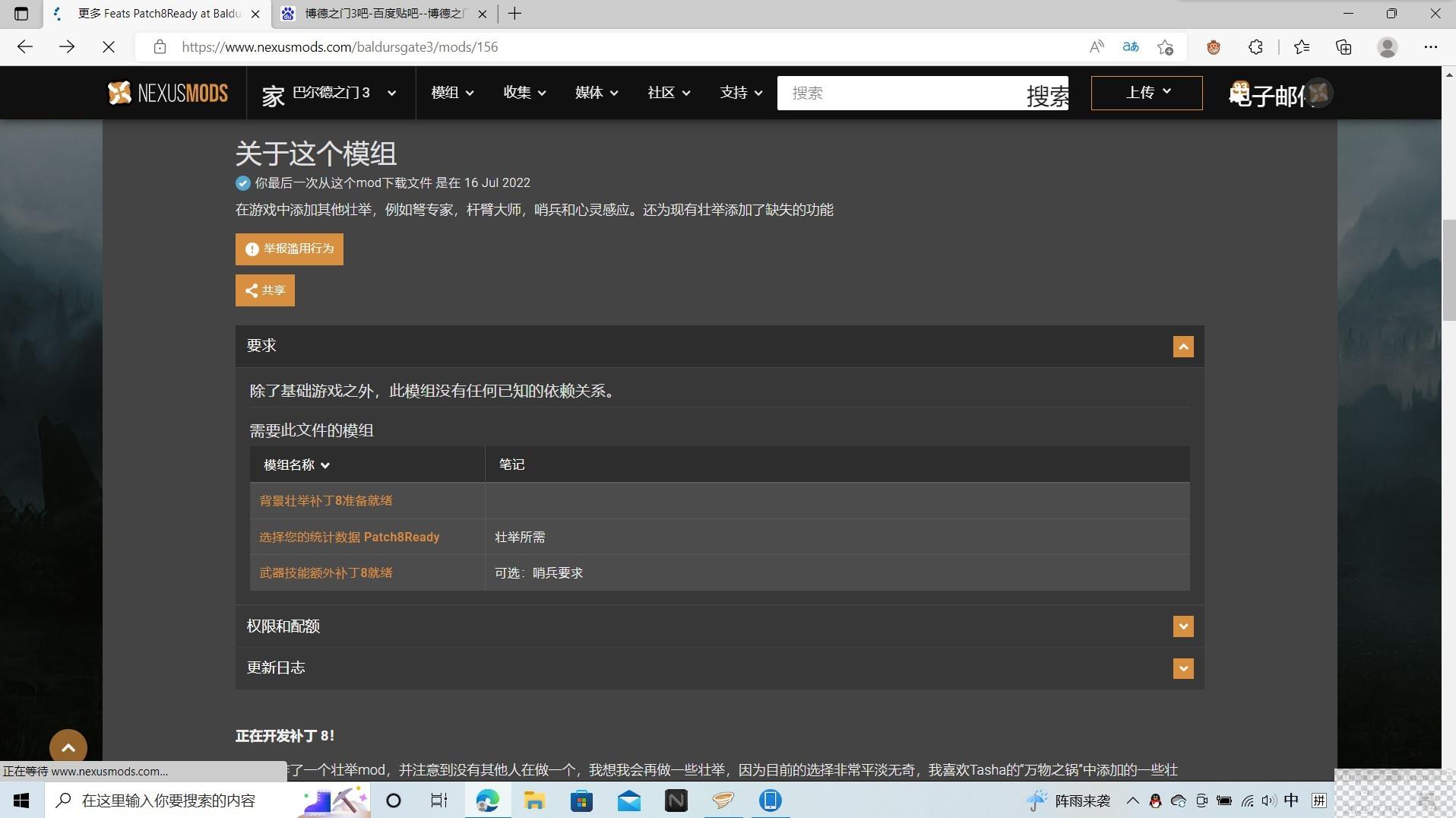Click the browser address bar URL
Screen dimensions: 1456x818
click(x=340, y=47)
